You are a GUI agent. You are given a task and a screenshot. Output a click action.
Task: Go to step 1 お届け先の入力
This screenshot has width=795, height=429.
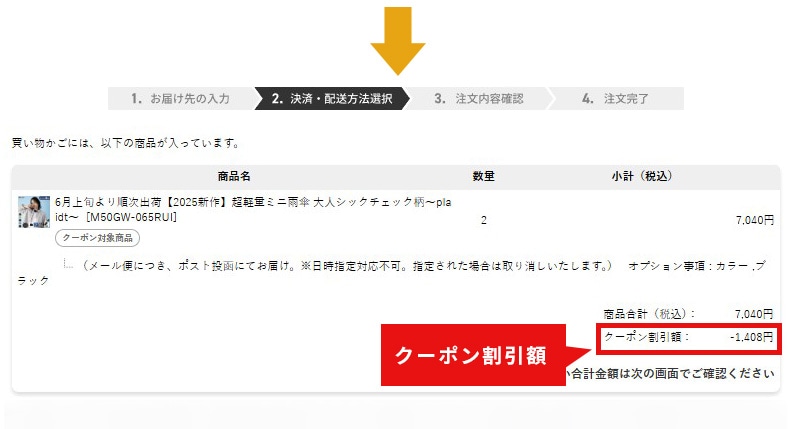pos(180,98)
